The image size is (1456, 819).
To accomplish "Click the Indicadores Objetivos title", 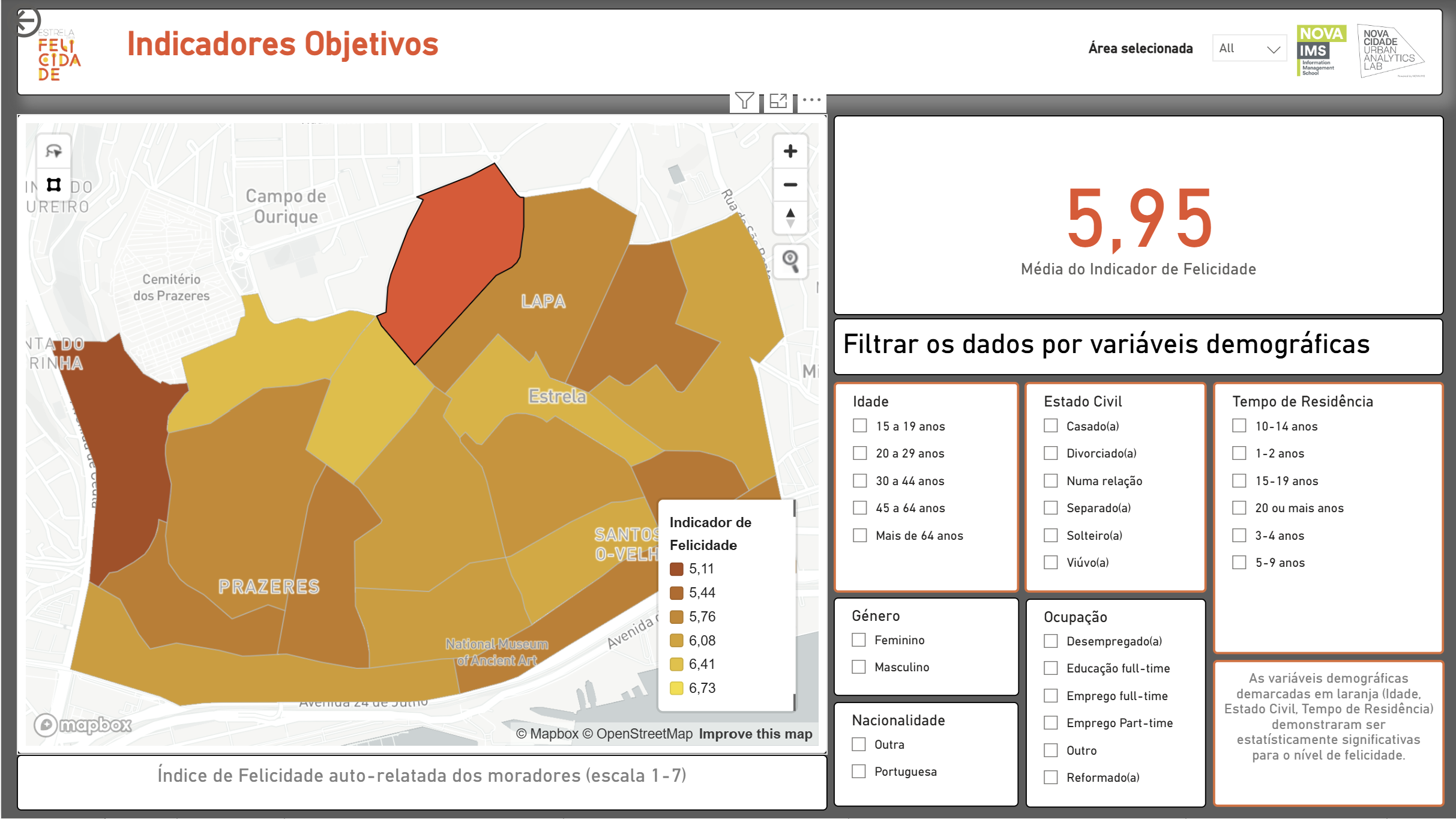I will point(283,44).
